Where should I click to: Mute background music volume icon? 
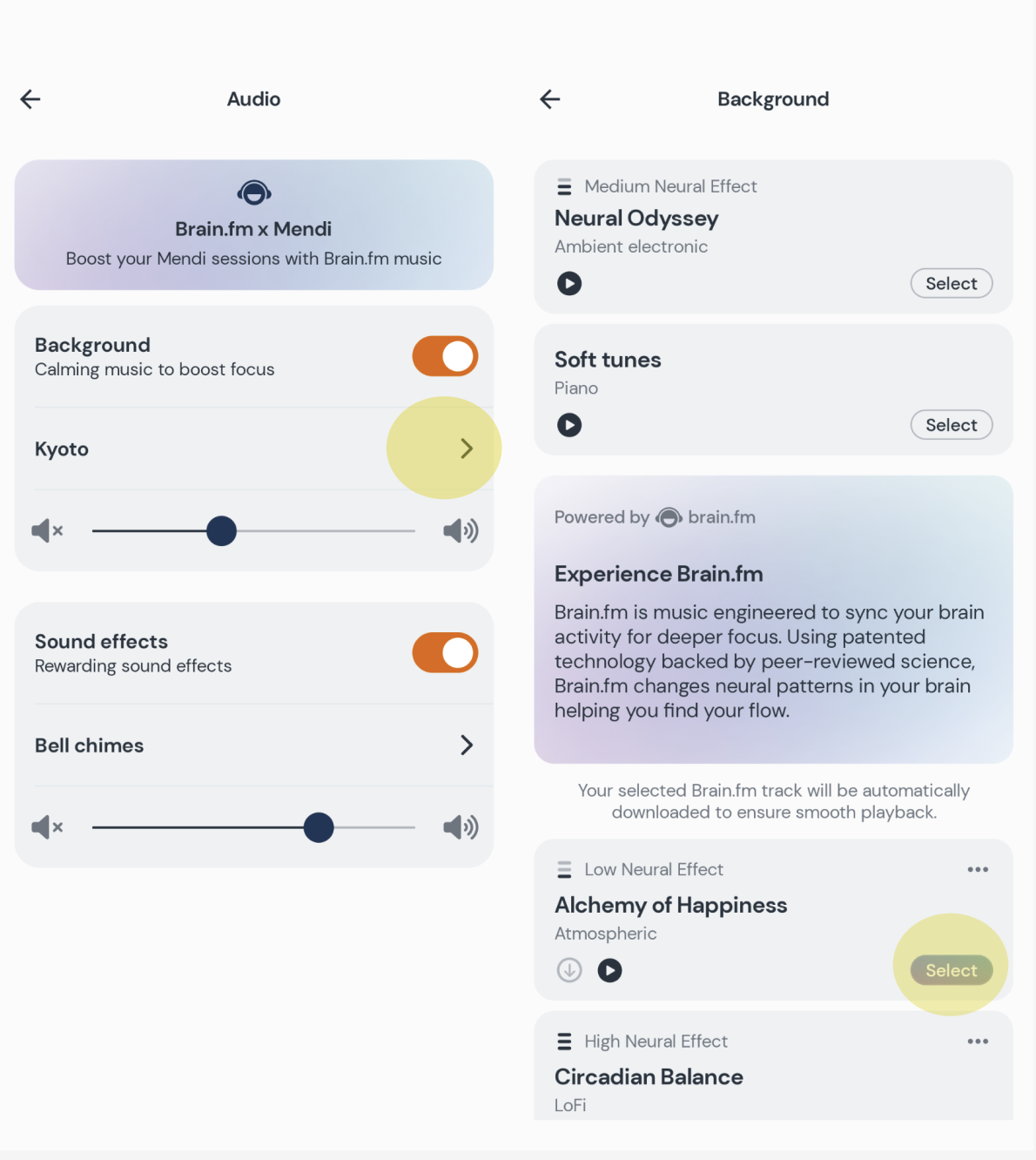tap(47, 530)
